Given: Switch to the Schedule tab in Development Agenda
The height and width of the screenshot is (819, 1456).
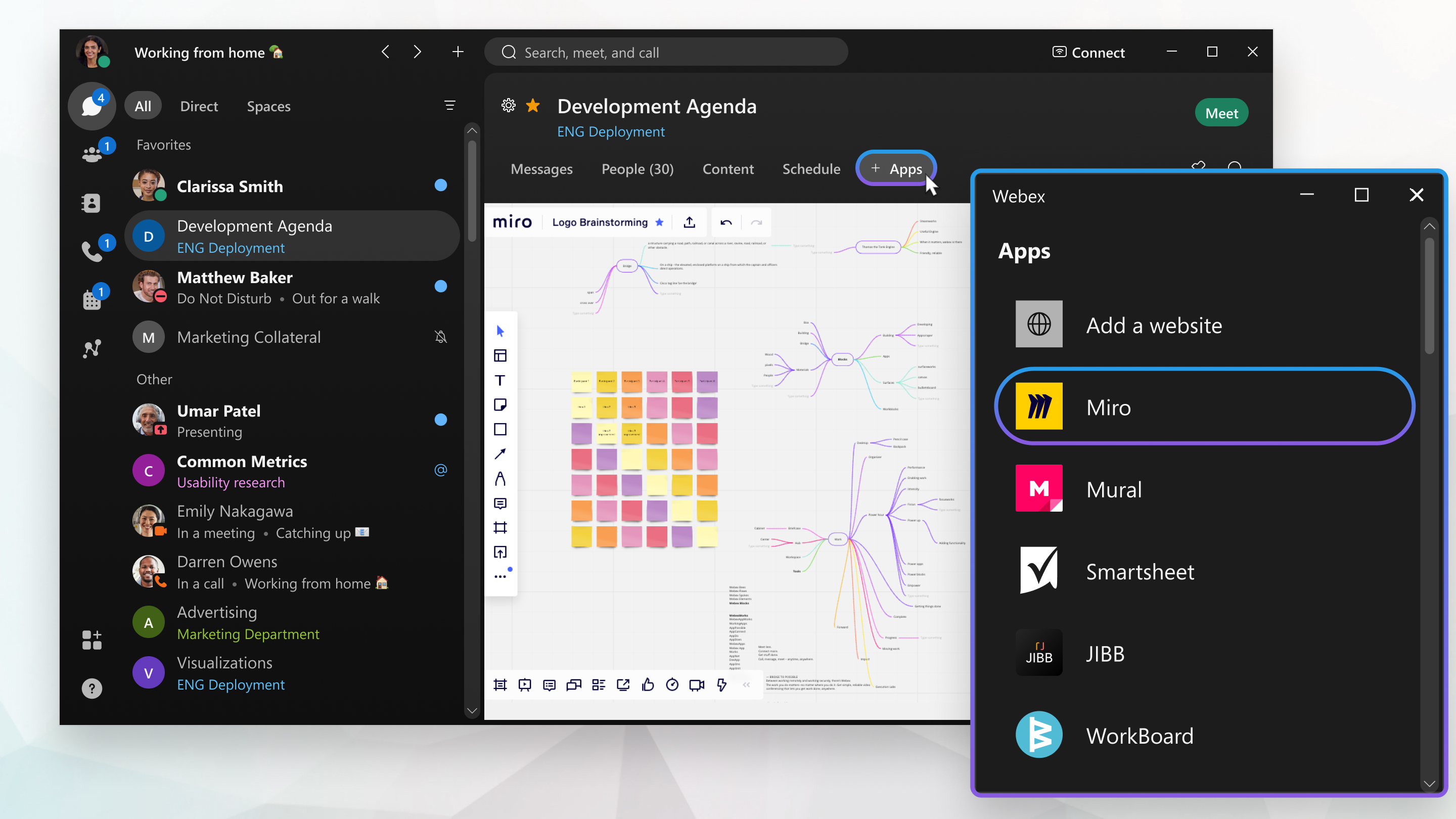Looking at the screenshot, I should pos(811,168).
